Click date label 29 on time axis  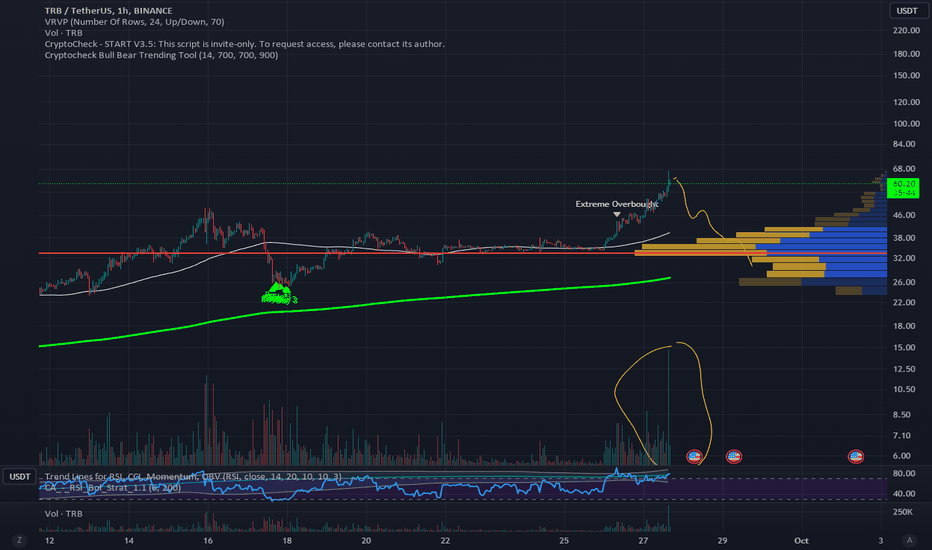(x=722, y=540)
